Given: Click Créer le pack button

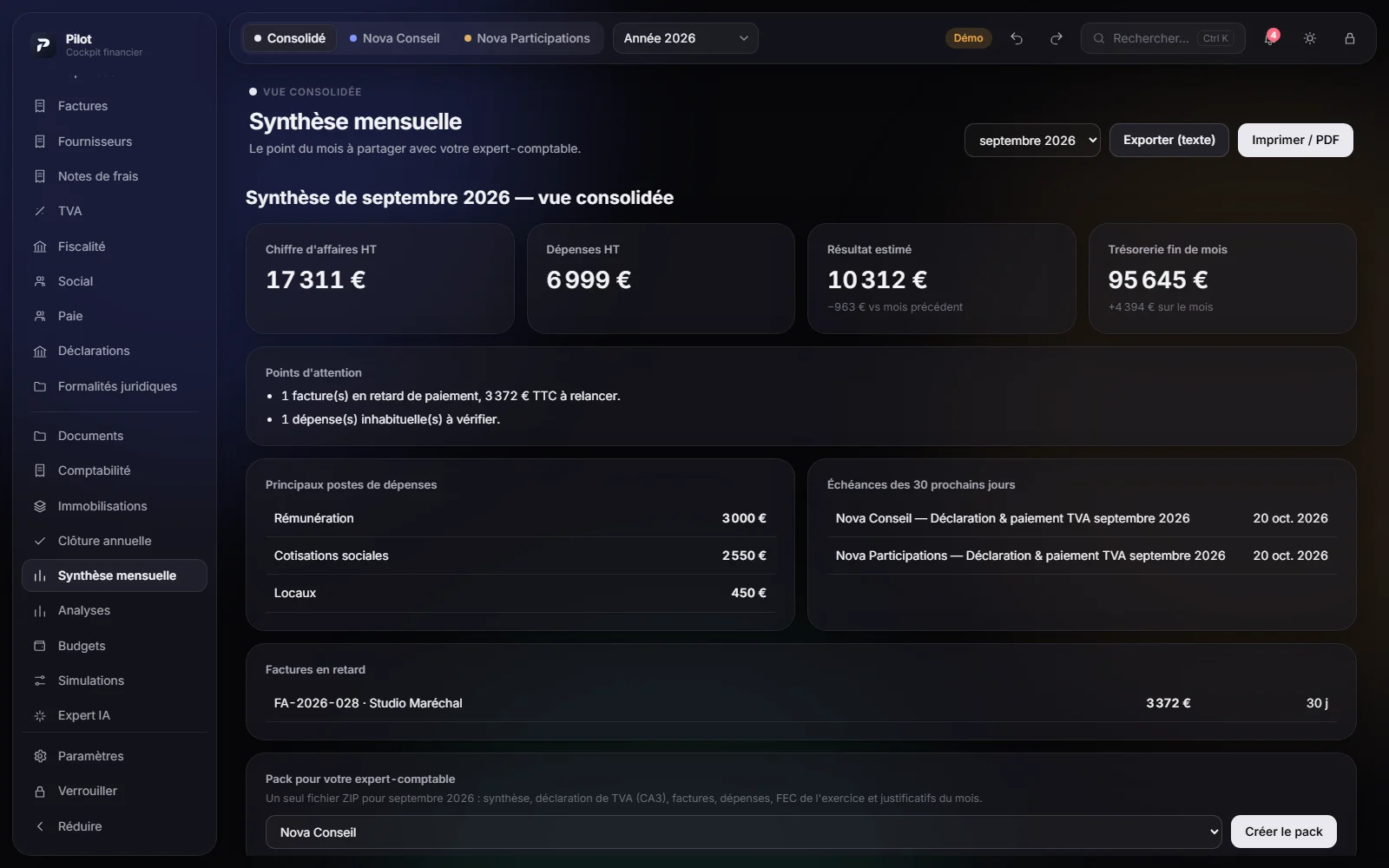Looking at the screenshot, I should (1283, 832).
